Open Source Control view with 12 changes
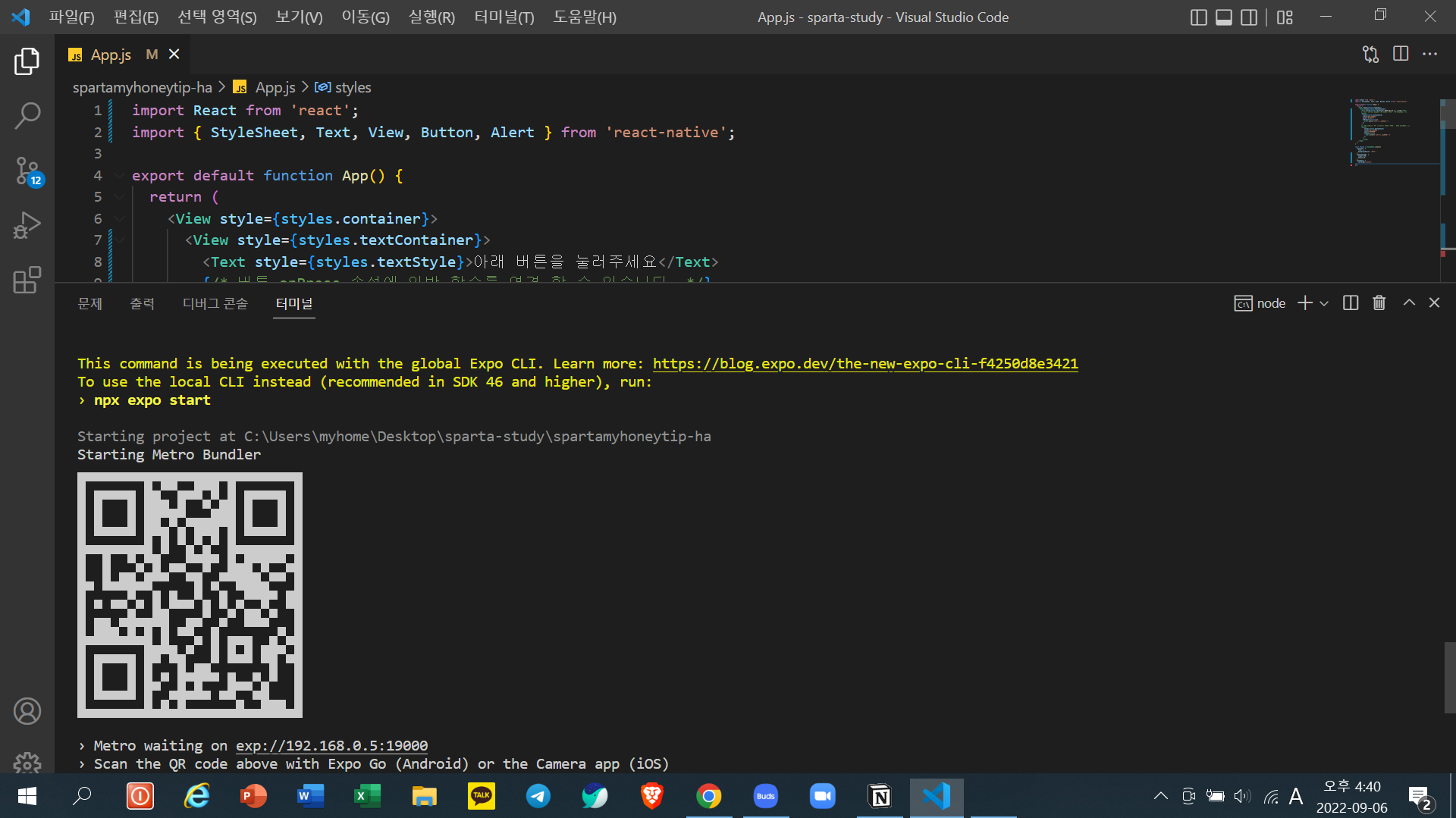 click(27, 171)
